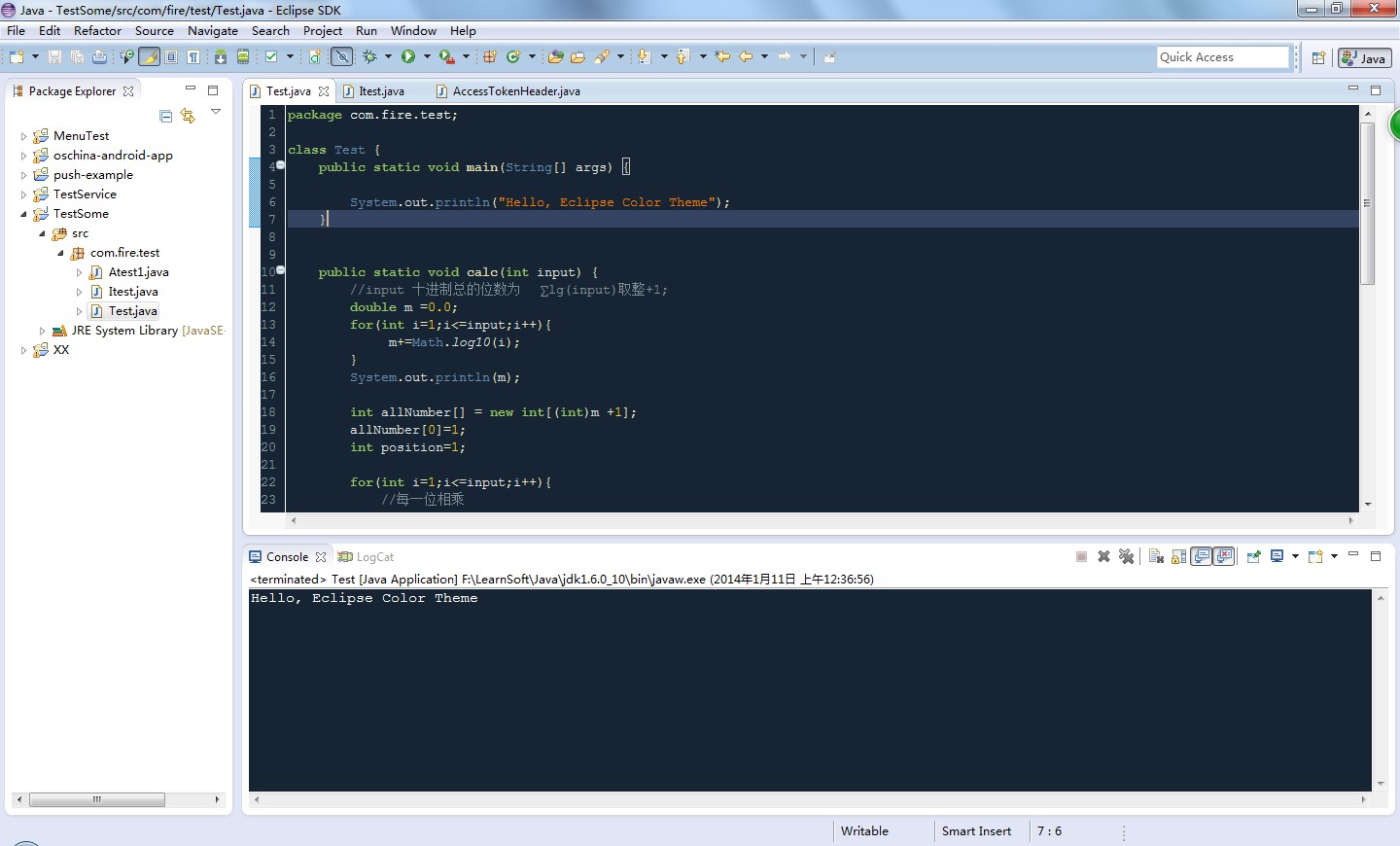Click the Debug bug icon
This screenshot has height=846, width=1400.
[369, 56]
